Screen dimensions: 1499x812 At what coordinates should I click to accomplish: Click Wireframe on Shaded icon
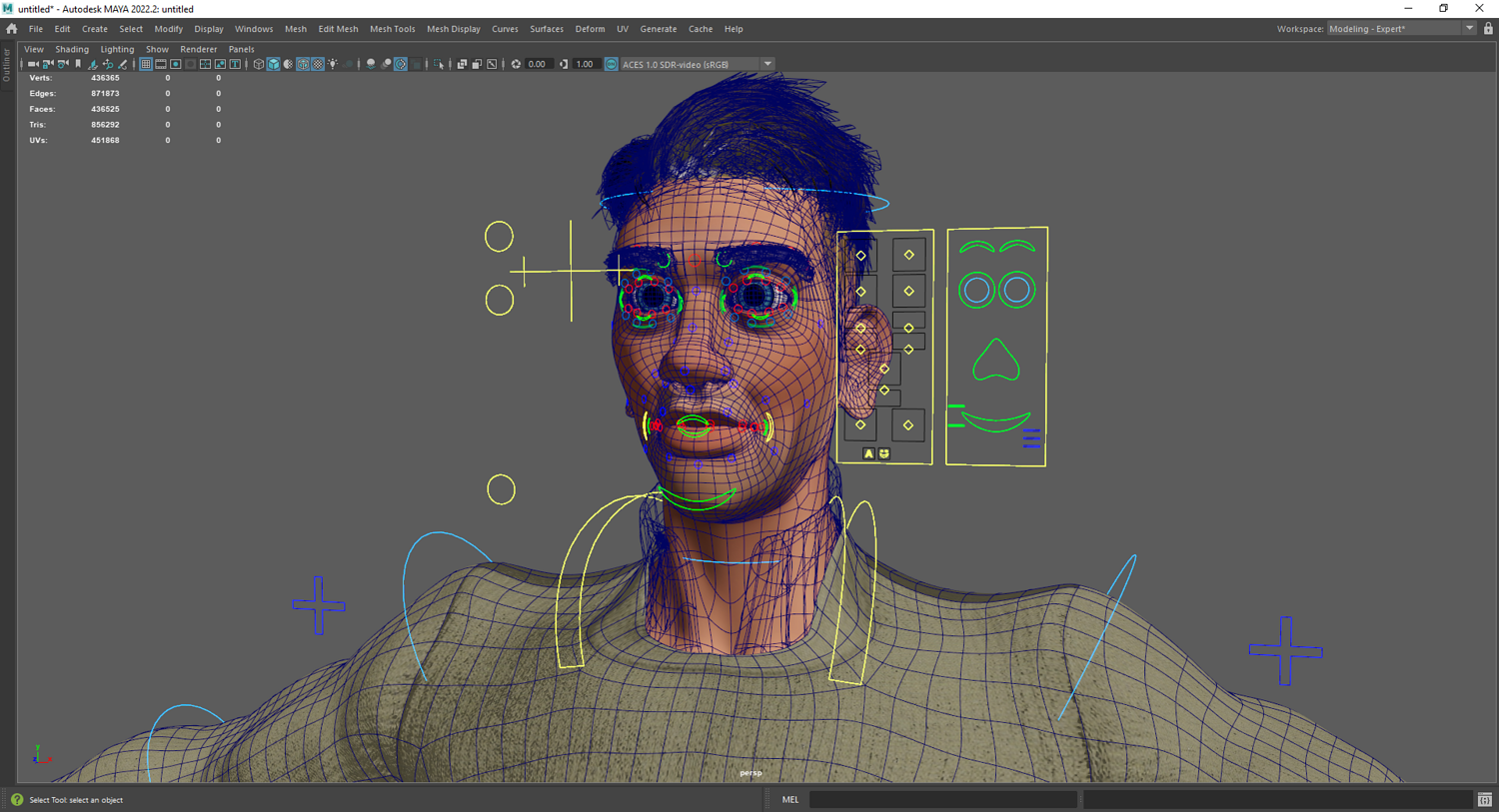[304, 64]
